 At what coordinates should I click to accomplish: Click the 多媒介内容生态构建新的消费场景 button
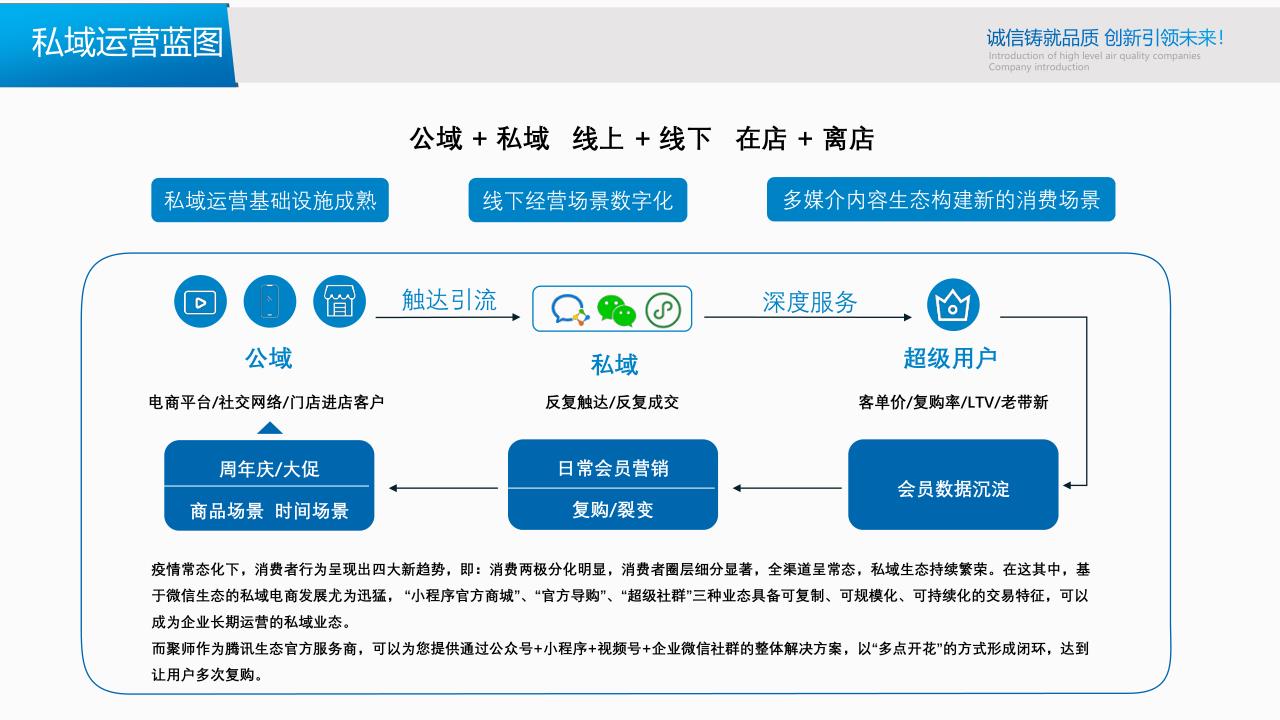pos(941,199)
